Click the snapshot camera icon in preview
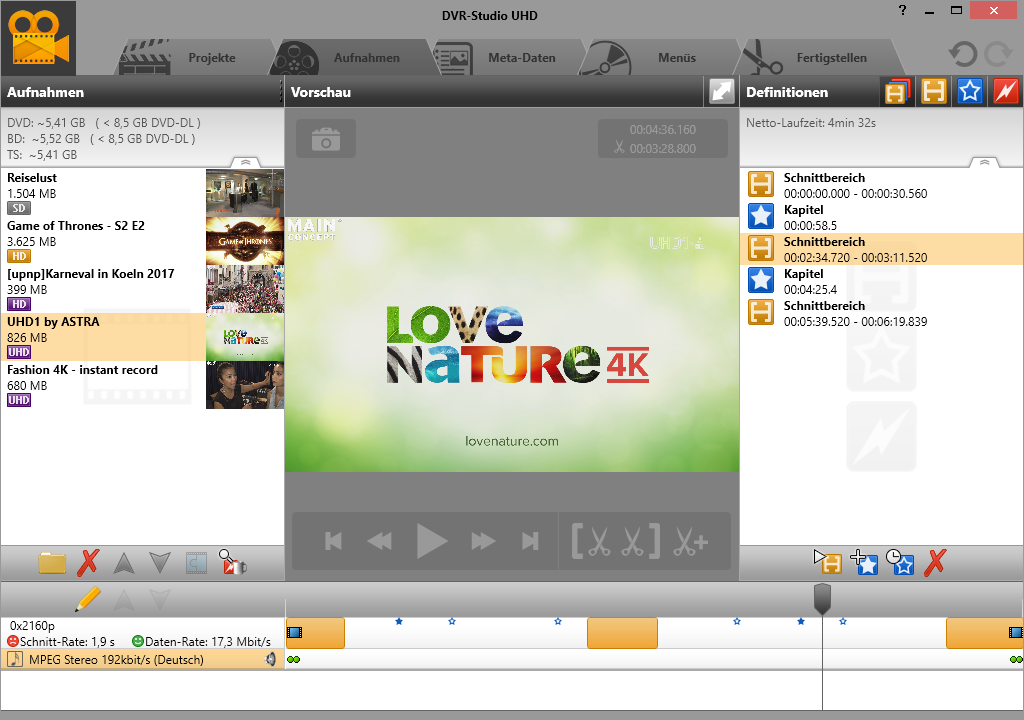Viewport: 1024px width, 720px height. 325,139
